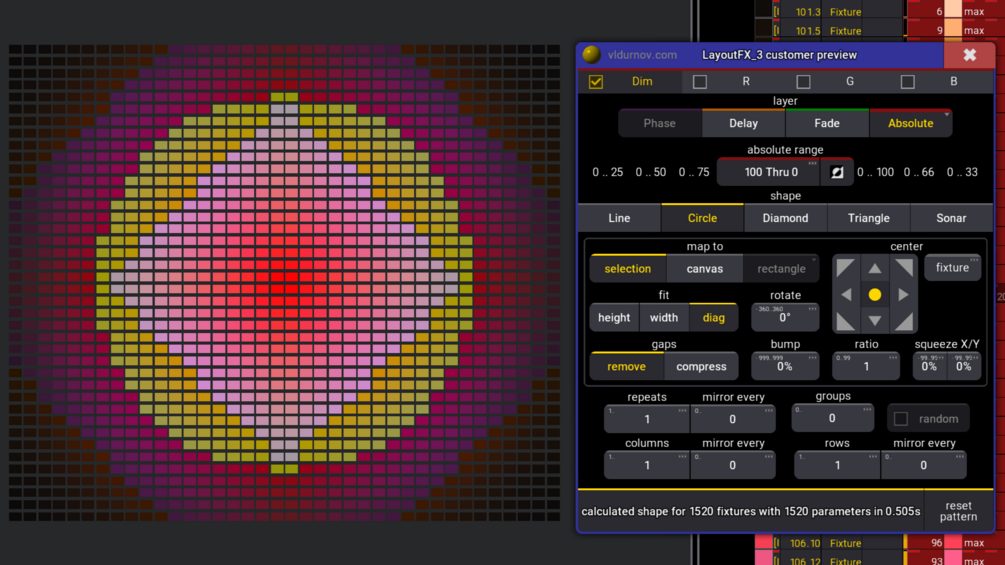Select the Diamond shape tab

(785, 218)
